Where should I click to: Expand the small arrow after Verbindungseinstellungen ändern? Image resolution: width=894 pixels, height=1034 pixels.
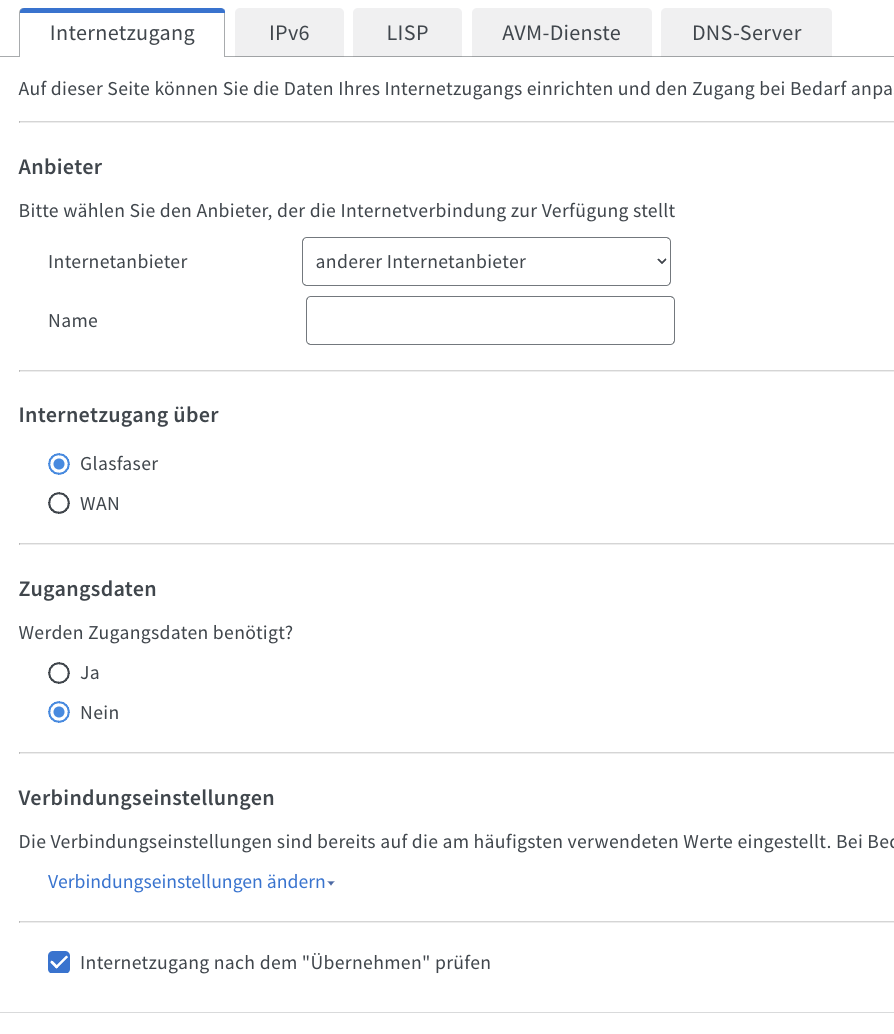coord(331,883)
